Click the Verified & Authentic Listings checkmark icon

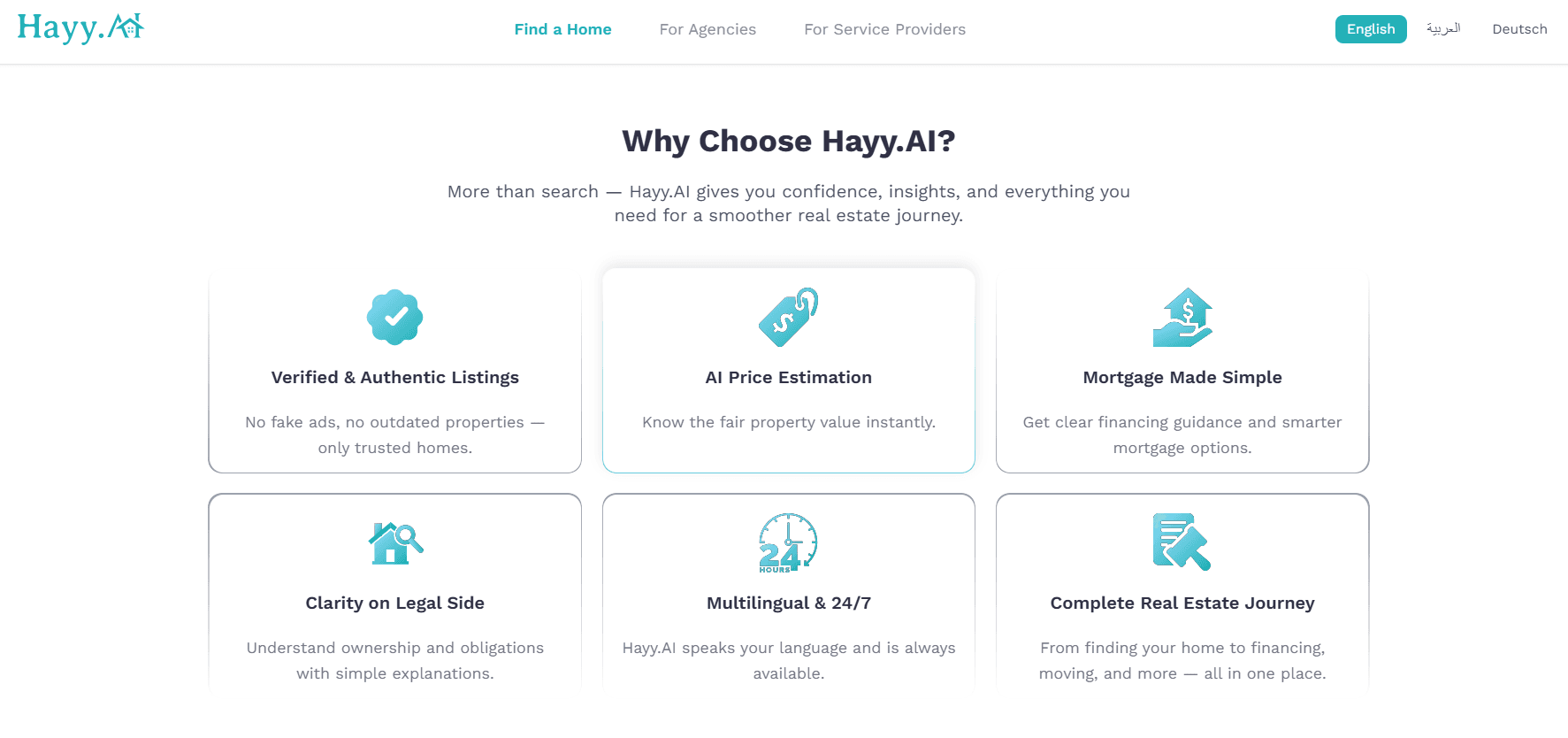[x=394, y=317]
